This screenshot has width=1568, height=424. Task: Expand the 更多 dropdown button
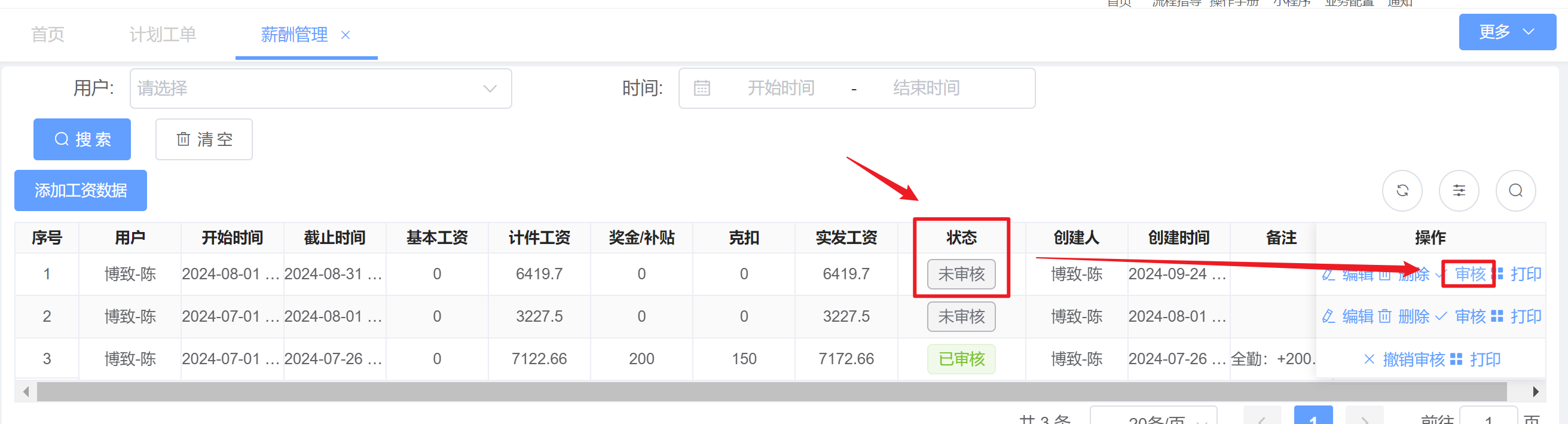[1506, 32]
